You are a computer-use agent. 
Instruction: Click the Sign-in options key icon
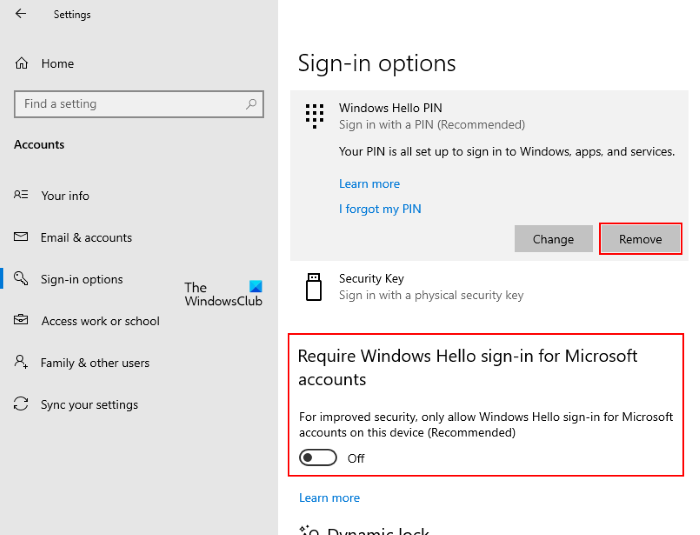click(21, 278)
